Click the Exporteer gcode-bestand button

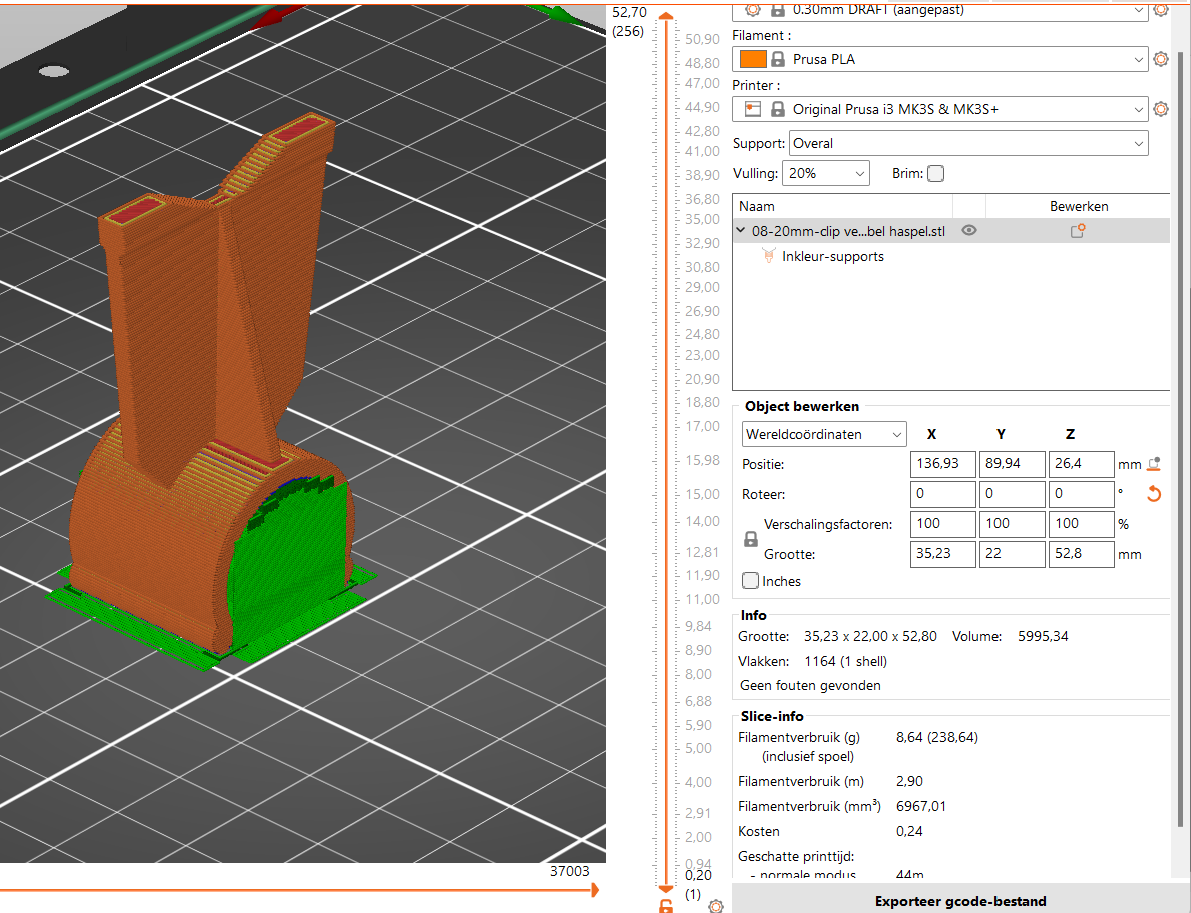pyautogui.click(x=960, y=900)
